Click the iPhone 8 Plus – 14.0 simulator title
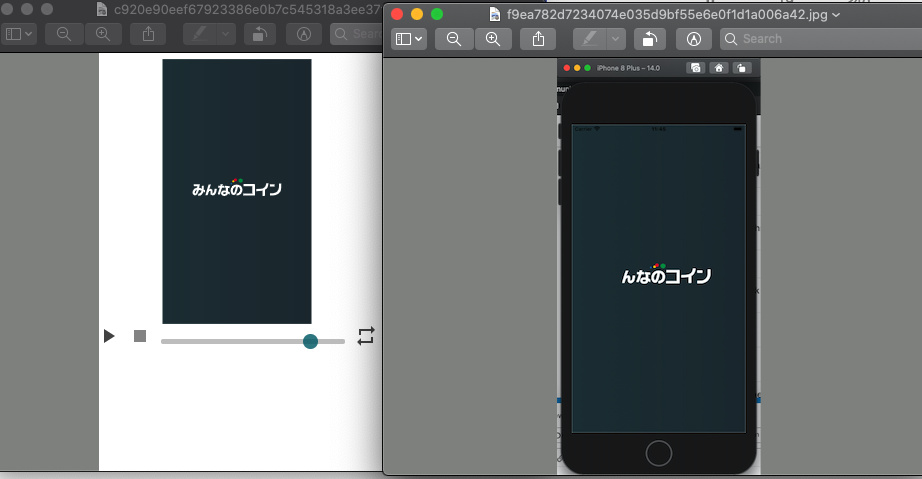 click(628, 68)
